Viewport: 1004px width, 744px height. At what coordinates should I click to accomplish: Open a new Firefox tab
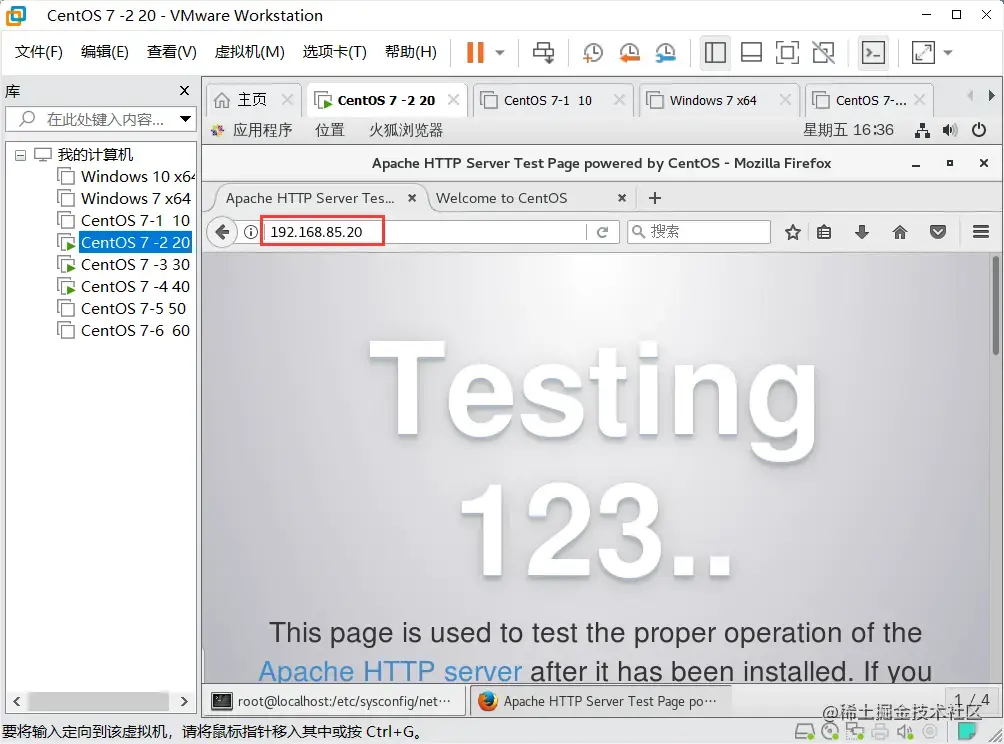coord(654,198)
